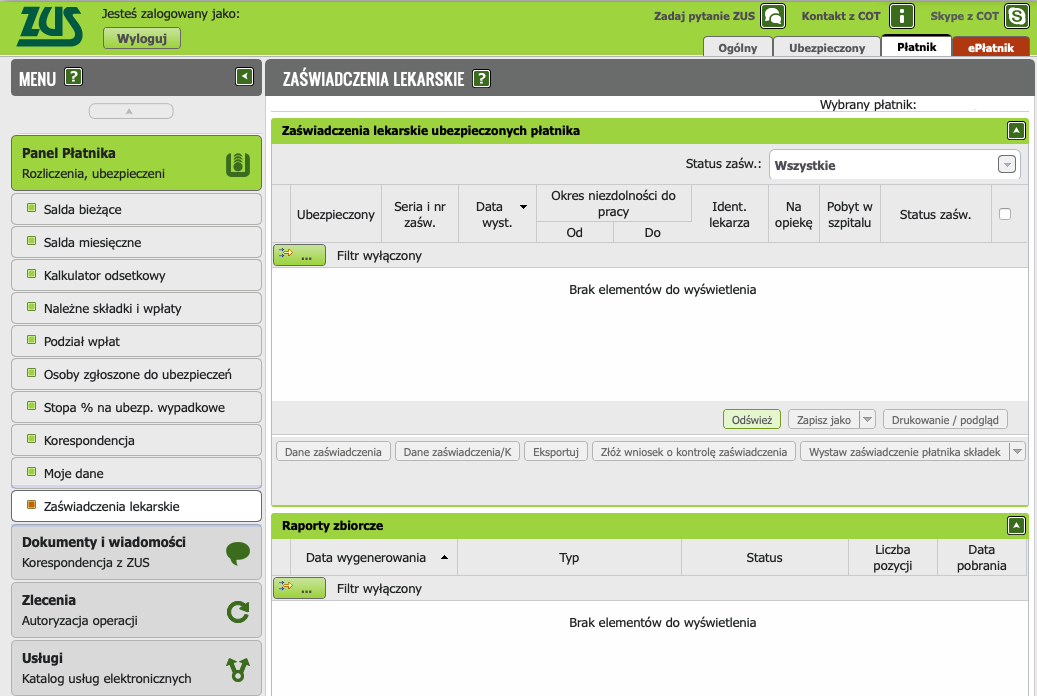Open Dokumenty i wiadomości panel
The width and height of the screenshot is (1037, 696).
pos(136,552)
